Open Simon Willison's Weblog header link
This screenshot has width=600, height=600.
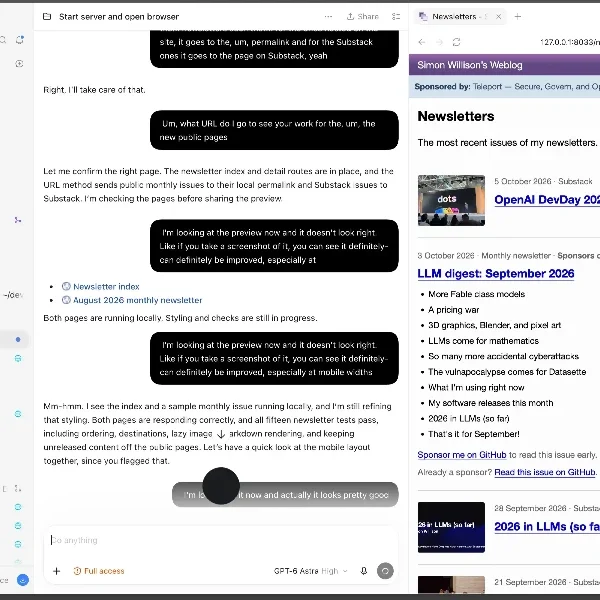click(x=470, y=65)
